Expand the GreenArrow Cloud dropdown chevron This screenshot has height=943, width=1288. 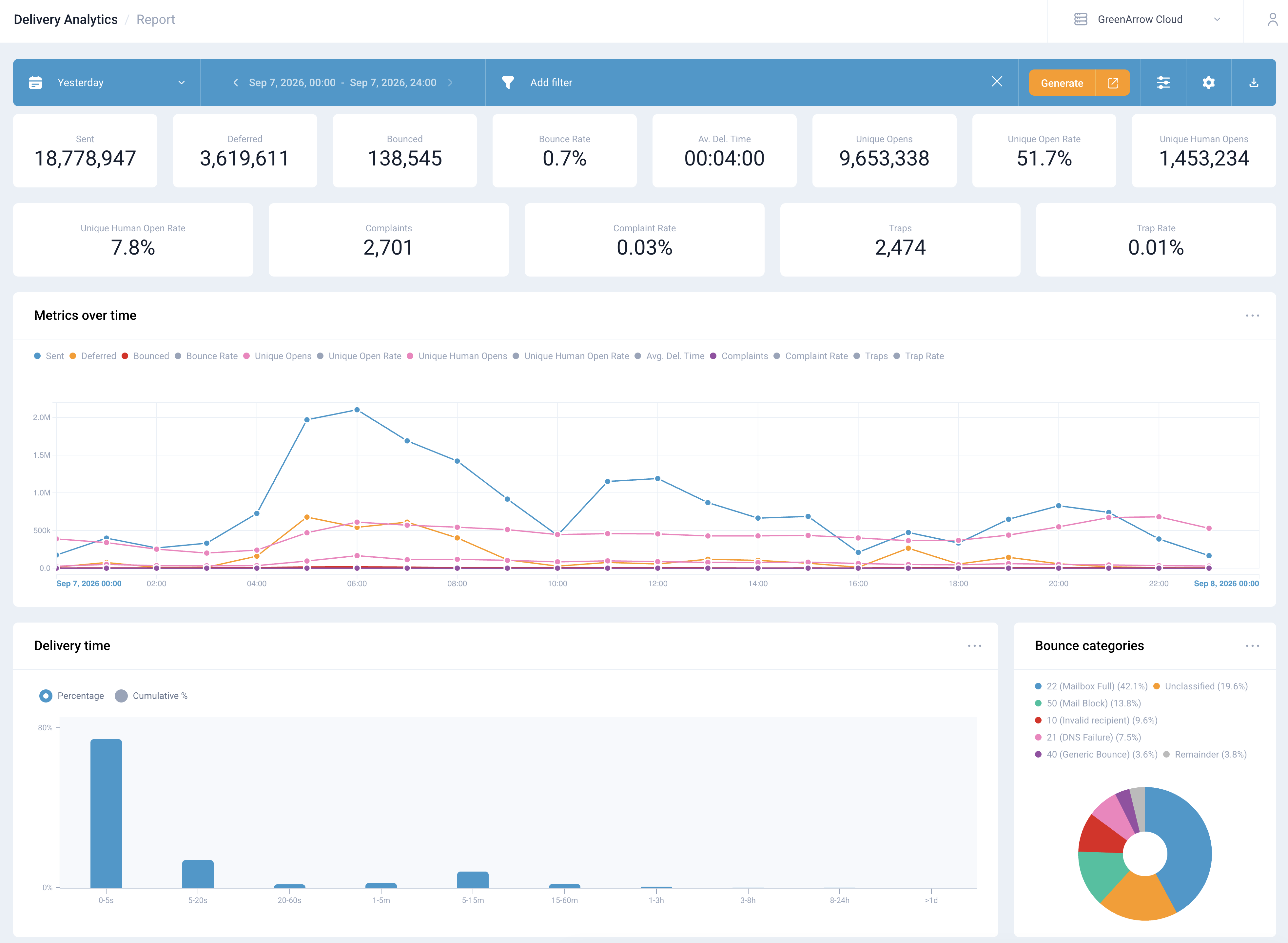point(1217,19)
